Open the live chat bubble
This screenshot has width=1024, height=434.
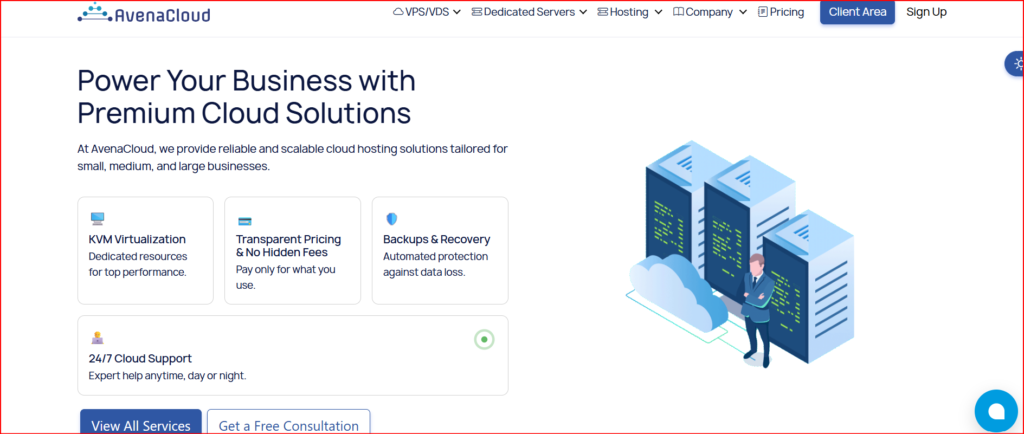[996, 411]
